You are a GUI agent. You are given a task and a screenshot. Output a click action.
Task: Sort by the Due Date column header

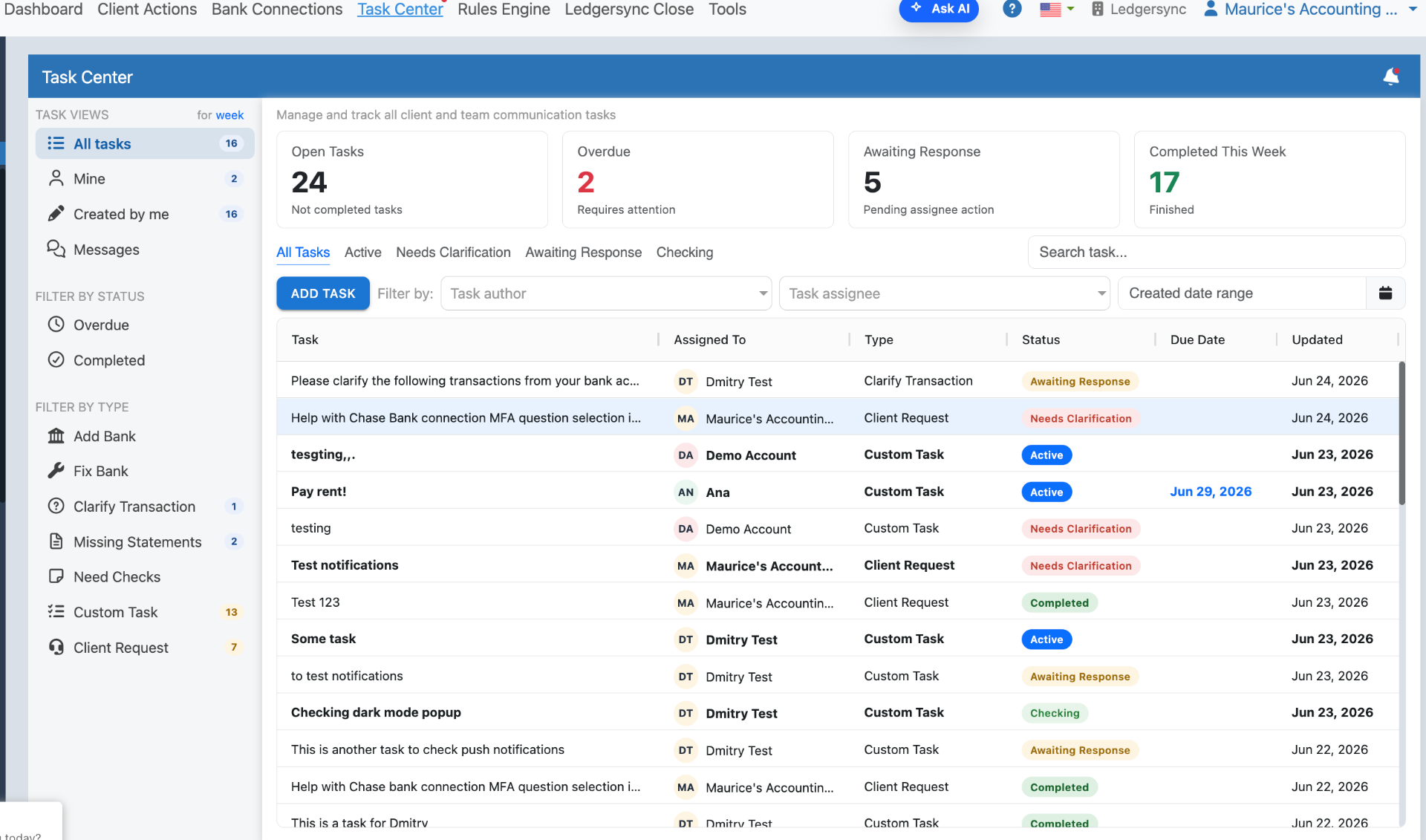pos(1197,339)
